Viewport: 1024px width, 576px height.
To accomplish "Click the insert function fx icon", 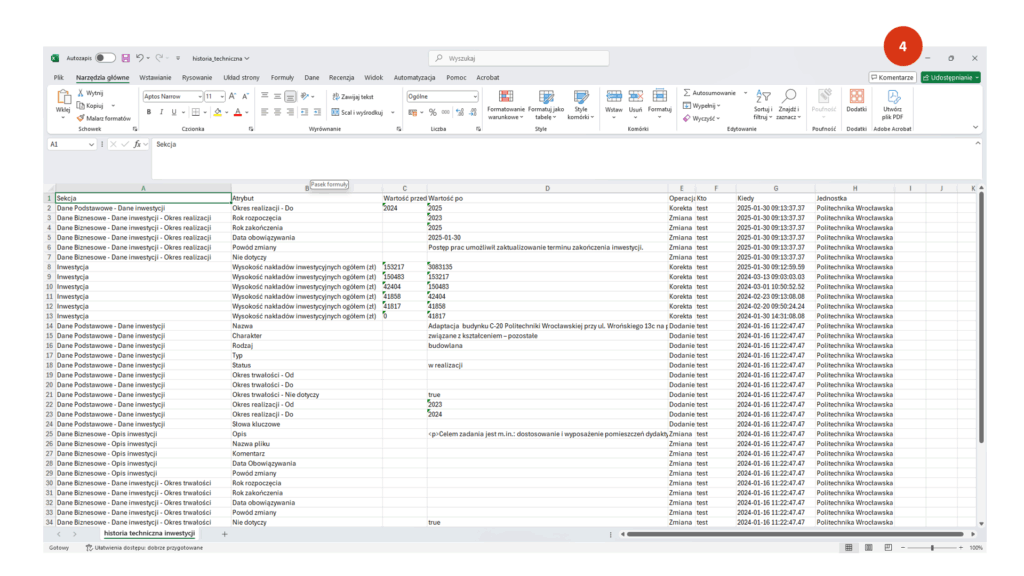I will (x=137, y=144).
